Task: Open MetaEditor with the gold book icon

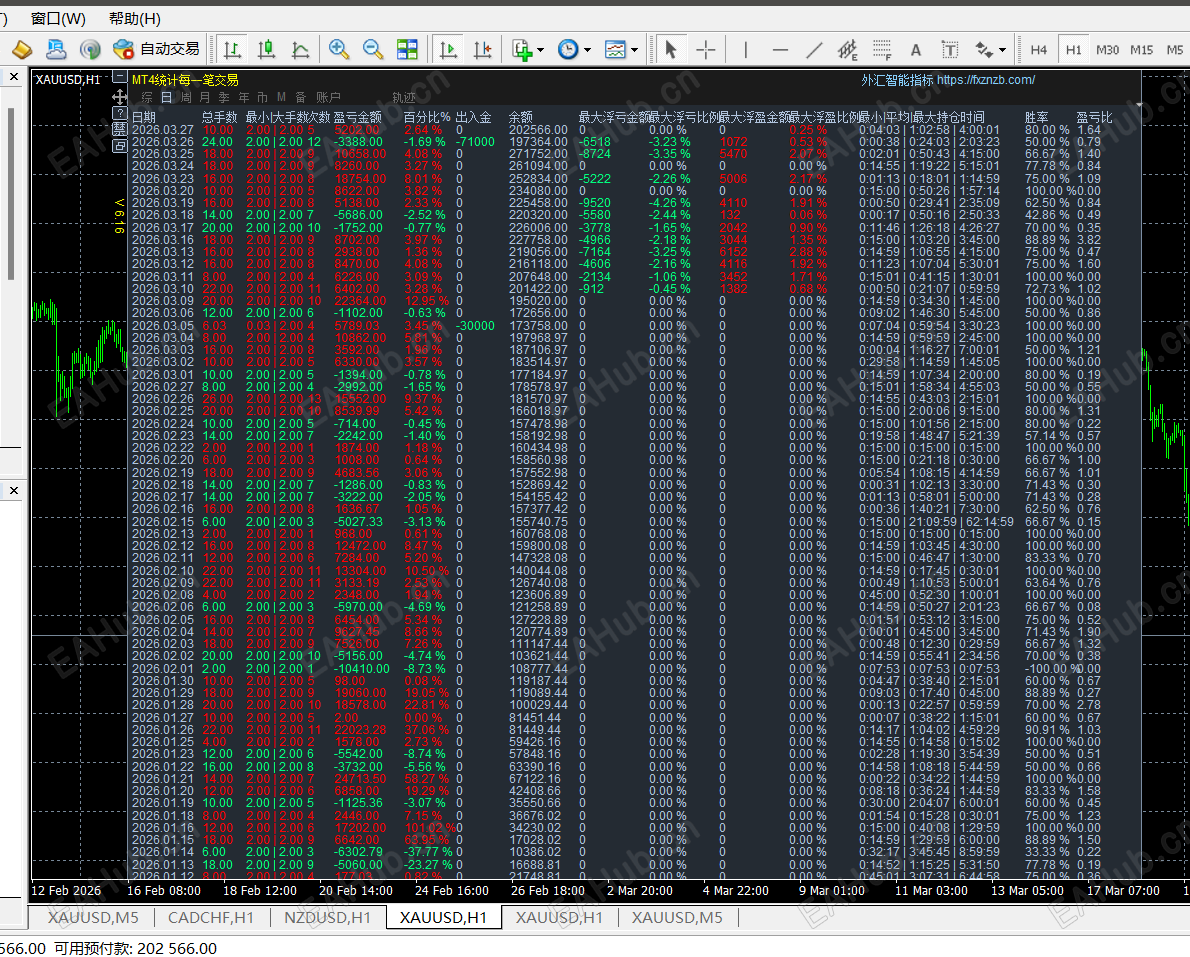Action: (x=22, y=49)
